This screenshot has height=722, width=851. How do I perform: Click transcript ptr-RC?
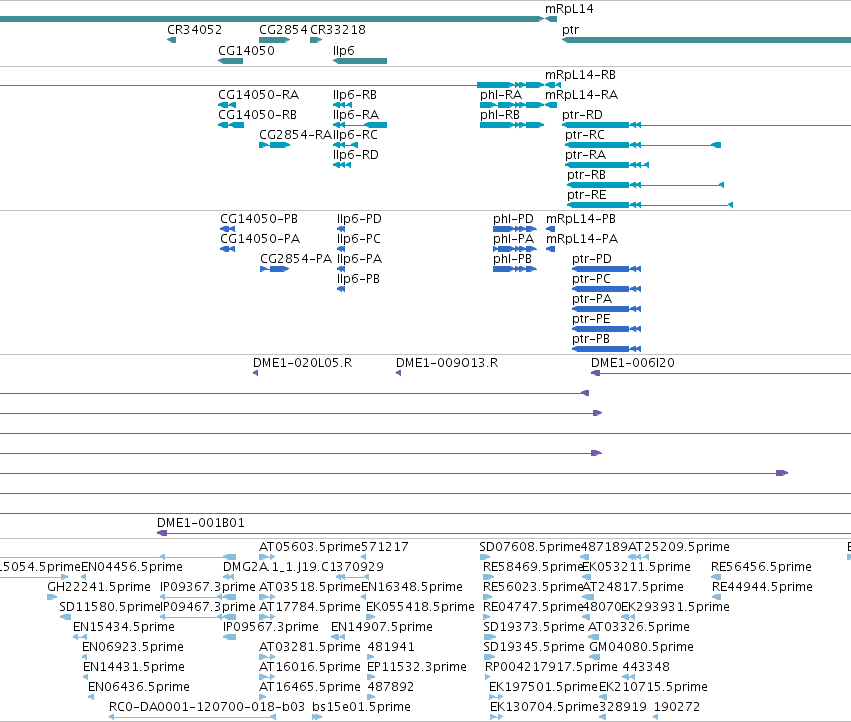click(x=643, y=145)
